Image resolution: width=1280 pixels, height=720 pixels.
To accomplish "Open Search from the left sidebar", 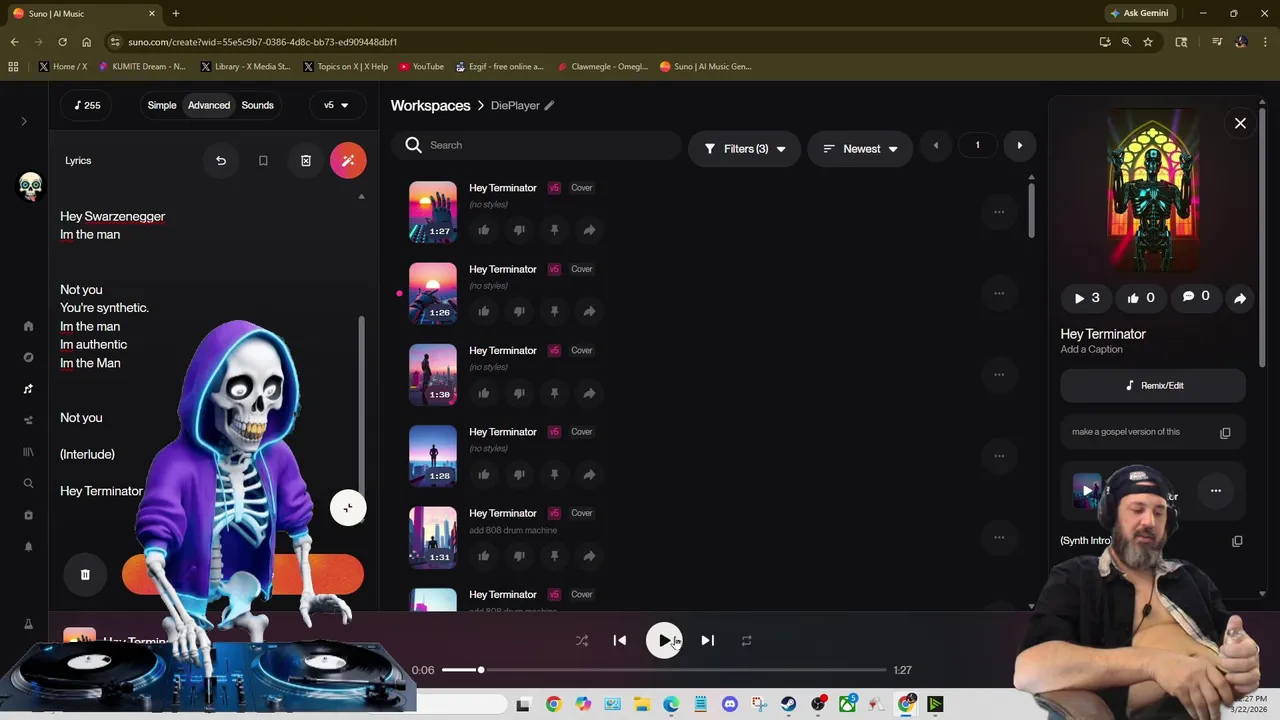I will coord(28,483).
